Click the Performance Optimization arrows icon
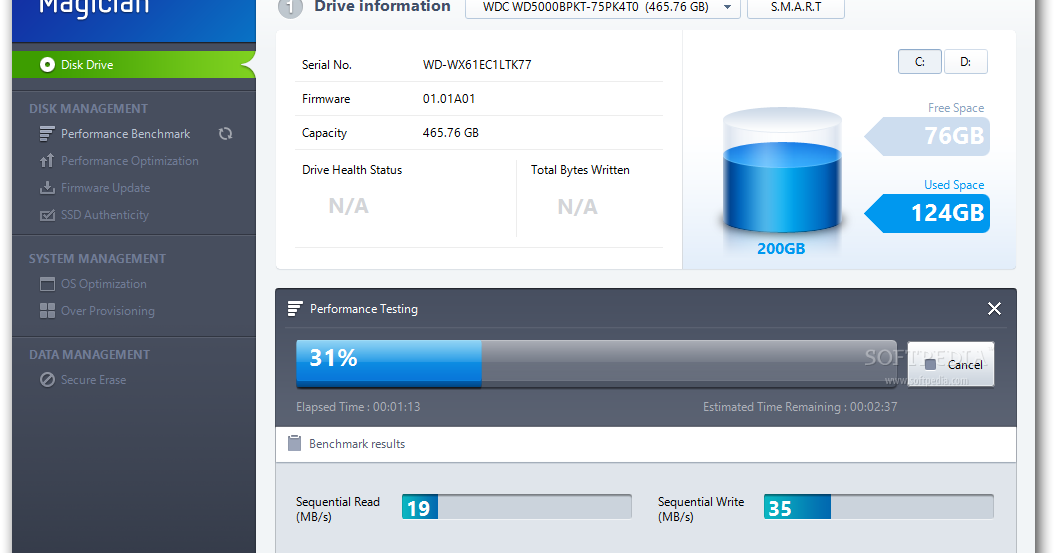 point(46,161)
